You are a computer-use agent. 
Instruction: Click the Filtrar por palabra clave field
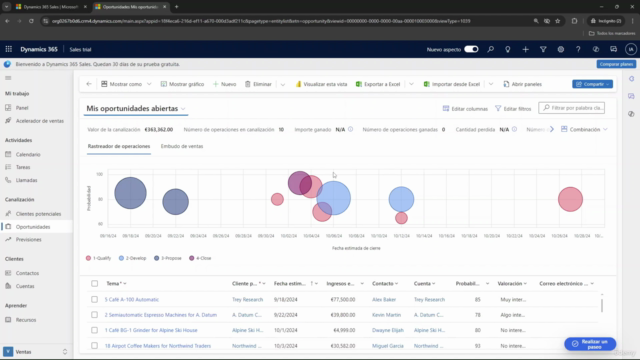point(571,108)
